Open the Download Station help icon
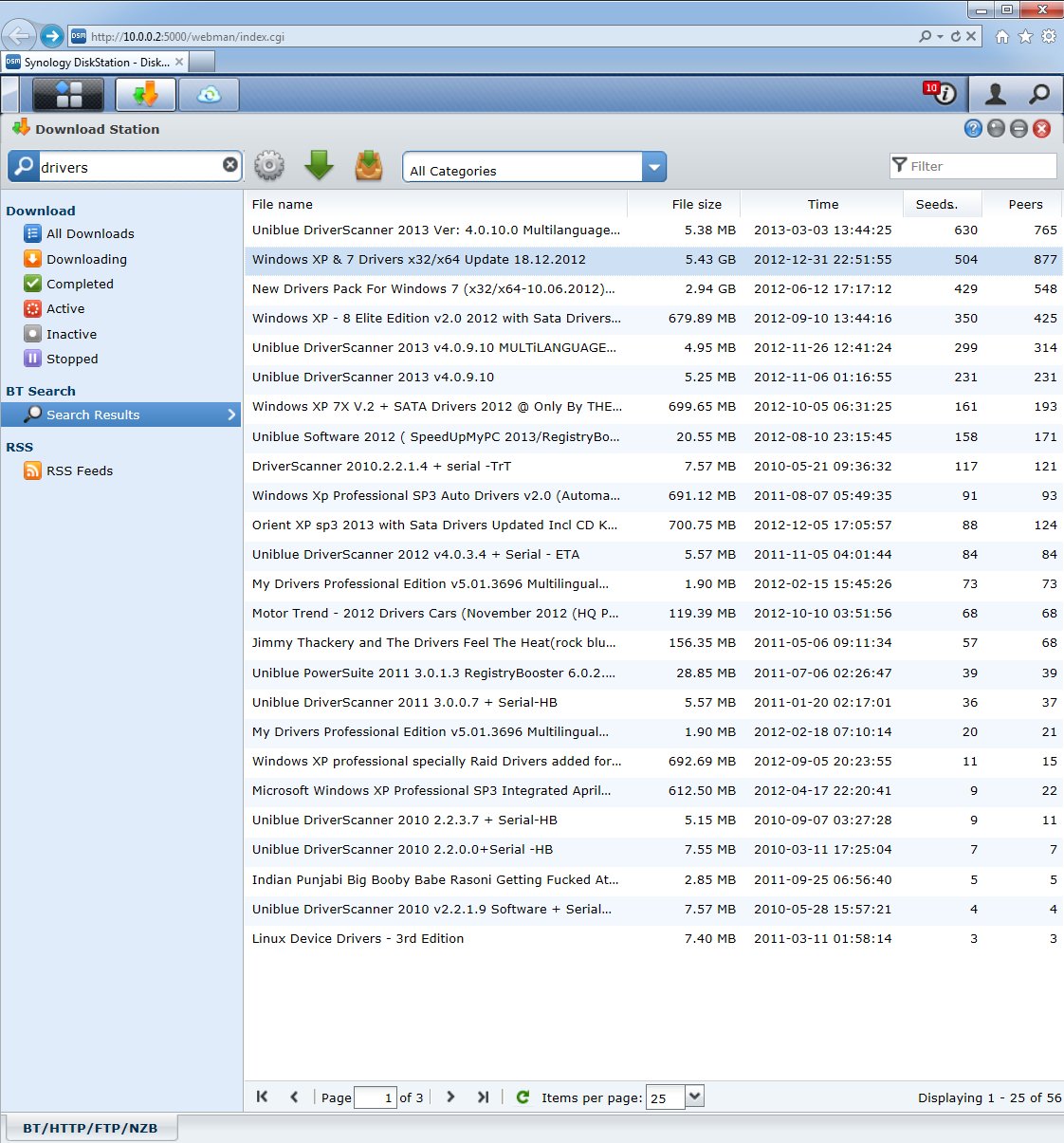 pos(973,129)
